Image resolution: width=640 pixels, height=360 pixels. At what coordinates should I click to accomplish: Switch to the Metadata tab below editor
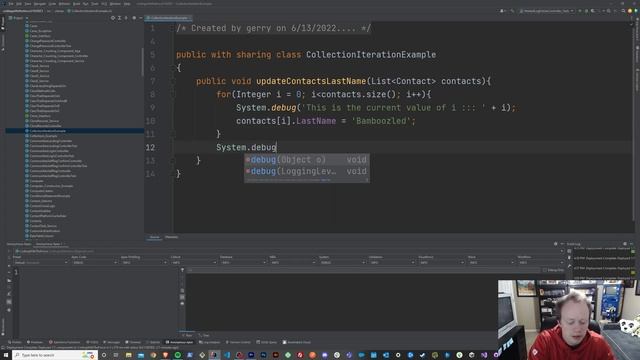(x=171, y=237)
